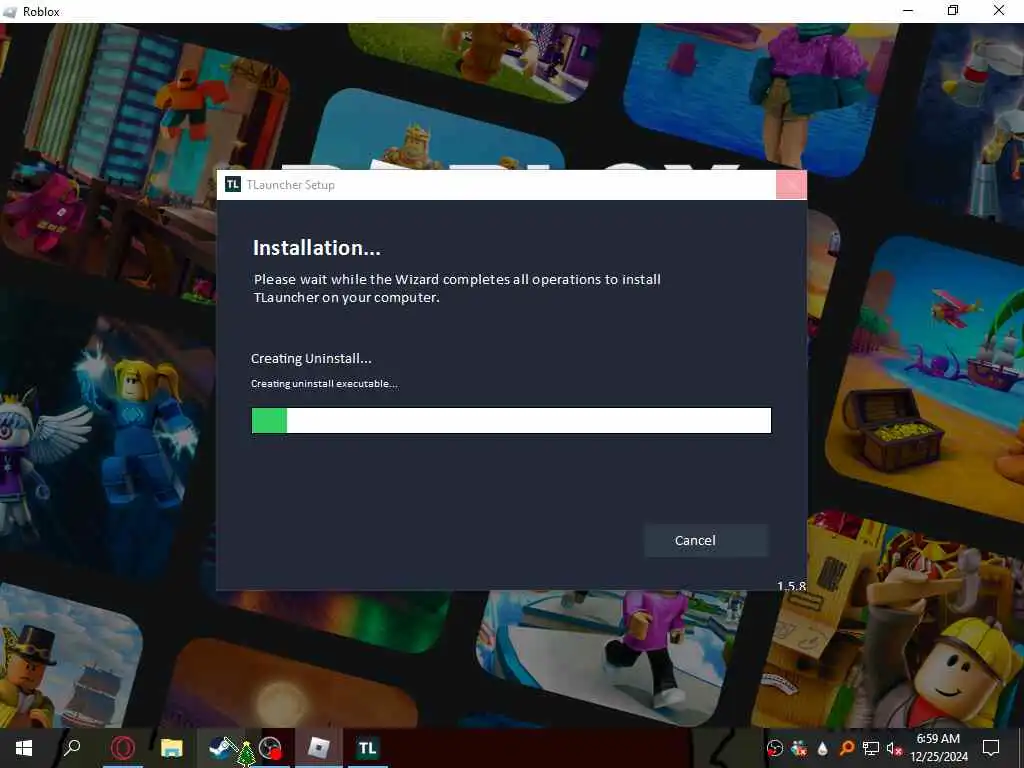The width and height of the screenshot is (1024, 768).
Task: Open network status tray icon
Action: (x=871, y=748)
